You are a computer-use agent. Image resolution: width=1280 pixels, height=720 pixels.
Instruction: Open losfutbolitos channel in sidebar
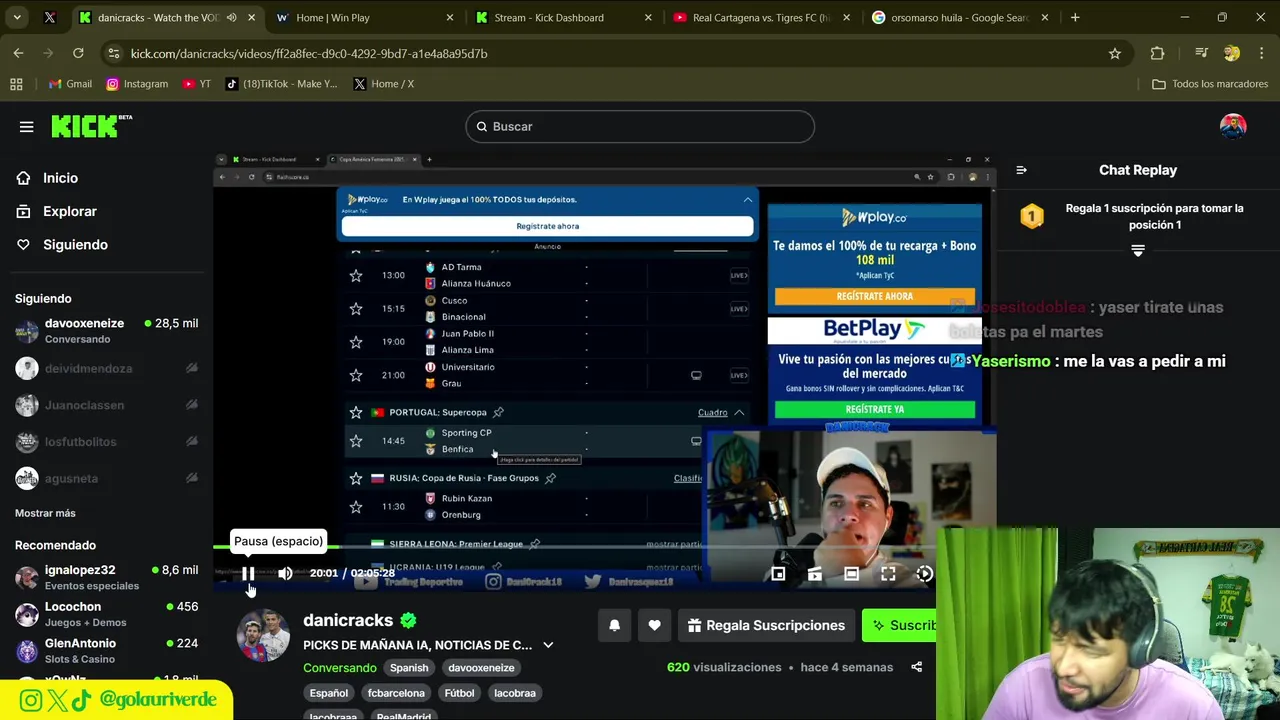point(106,442)
